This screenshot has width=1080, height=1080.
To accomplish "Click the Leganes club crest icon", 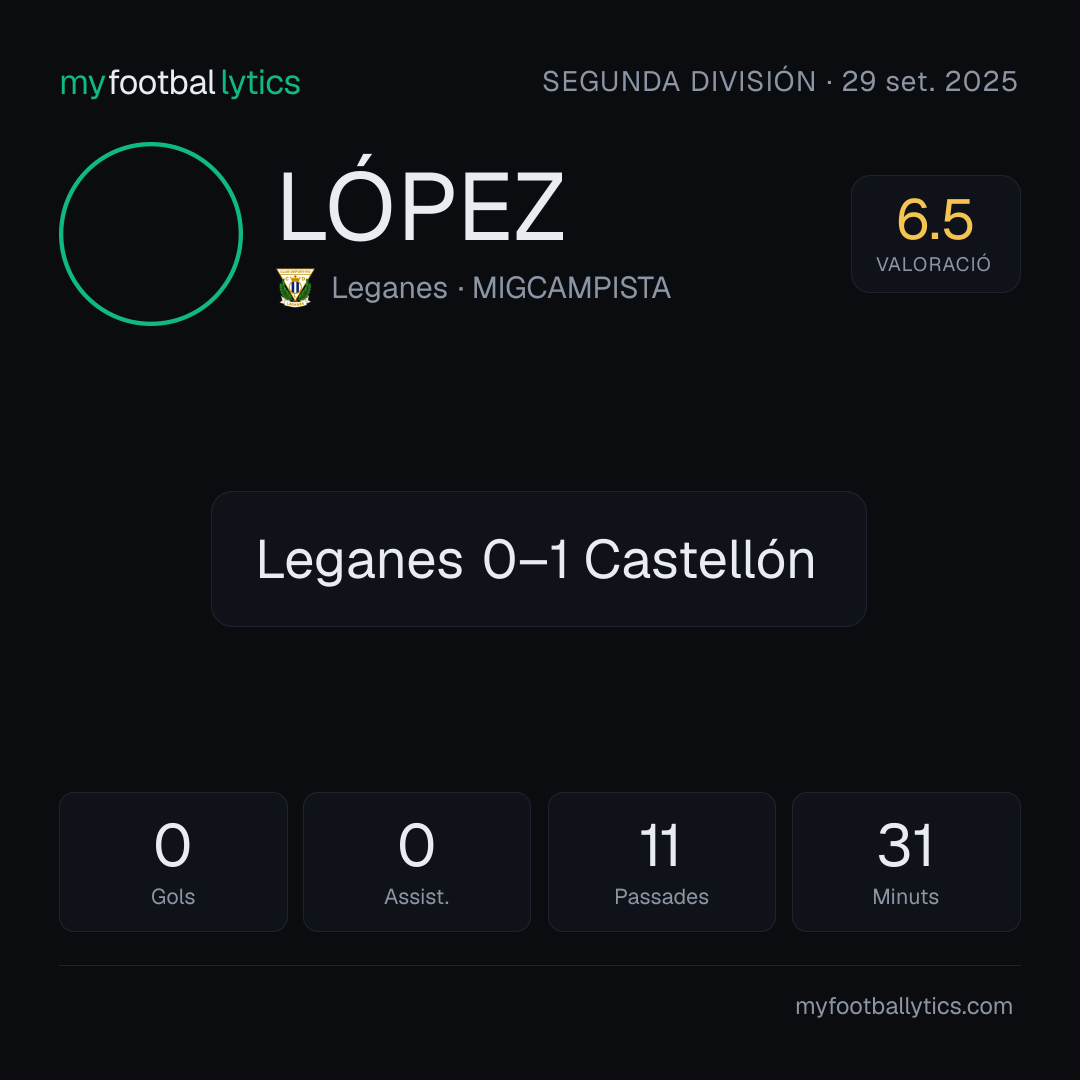I will pos(295,287).
